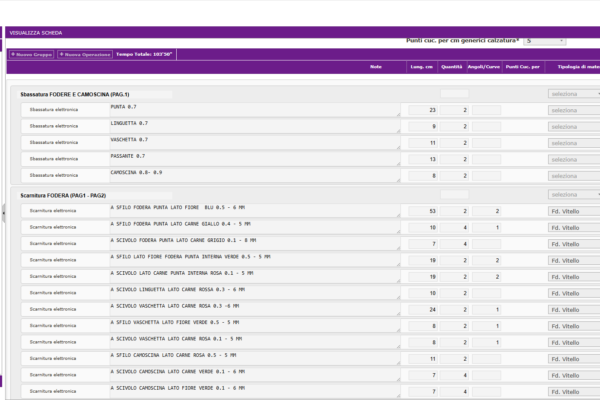Open material dropdown for PUNTA 0.7 row

574,110
